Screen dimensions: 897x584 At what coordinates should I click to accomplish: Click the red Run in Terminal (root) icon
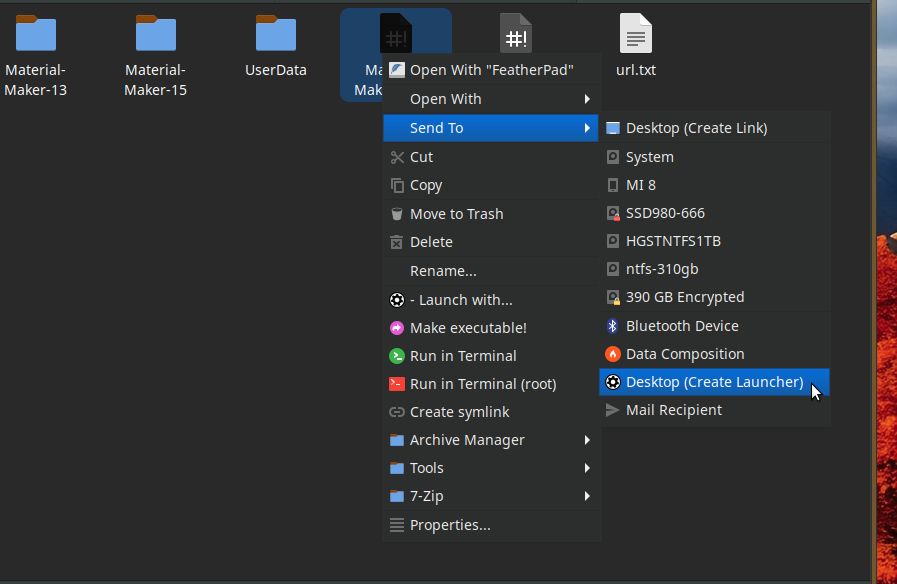(397, 384)
